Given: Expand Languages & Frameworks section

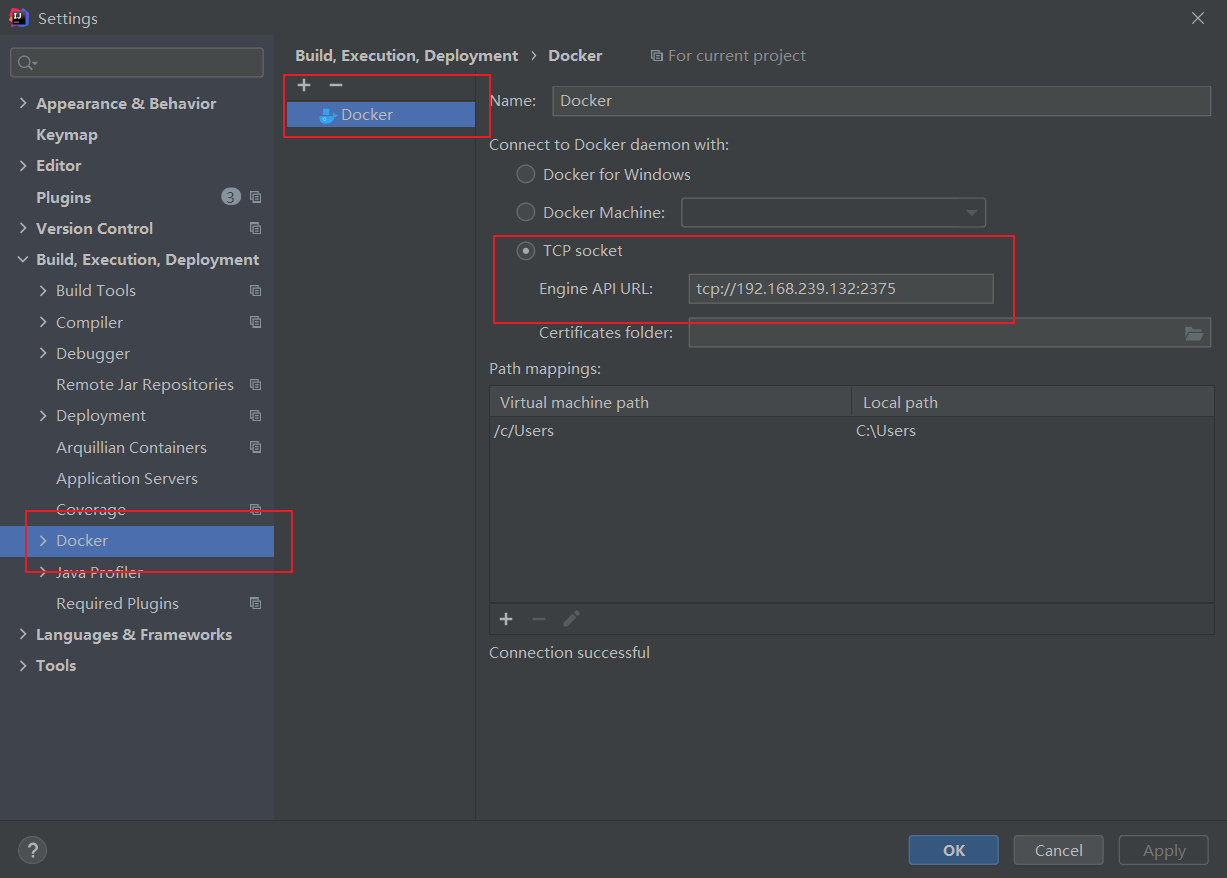Looking at the screenshot, I should 23,634.
